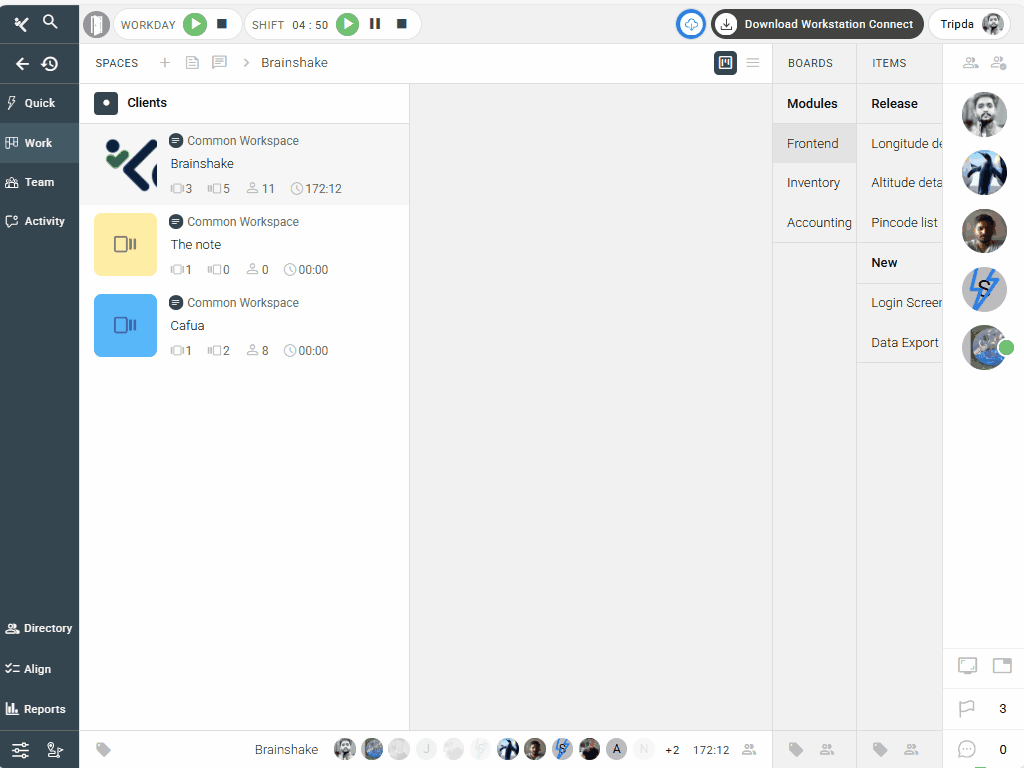Switch to board view toggle
This screenshot has height=768, width=1024.
[725, 63]
